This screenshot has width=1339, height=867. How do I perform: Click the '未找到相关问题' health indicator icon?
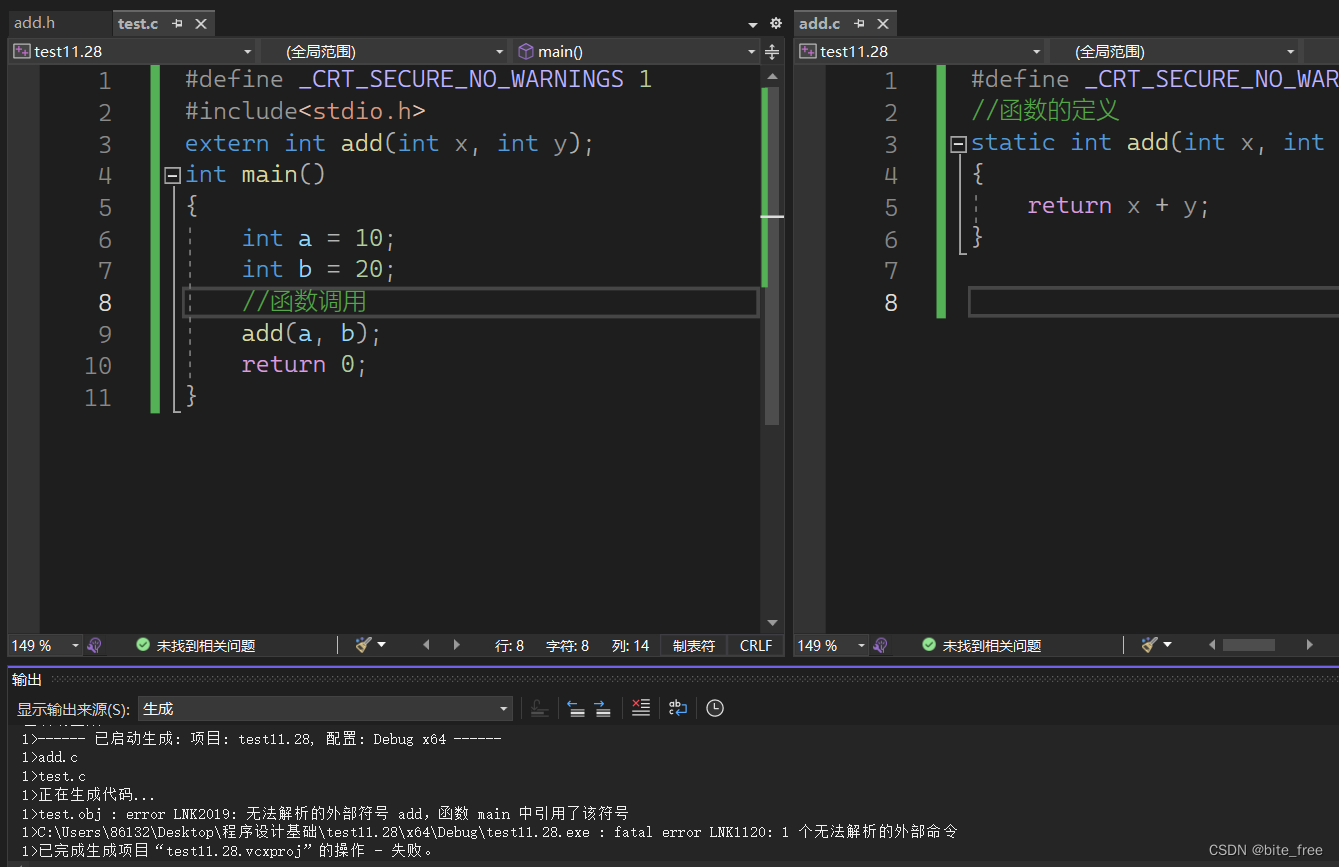142,645
